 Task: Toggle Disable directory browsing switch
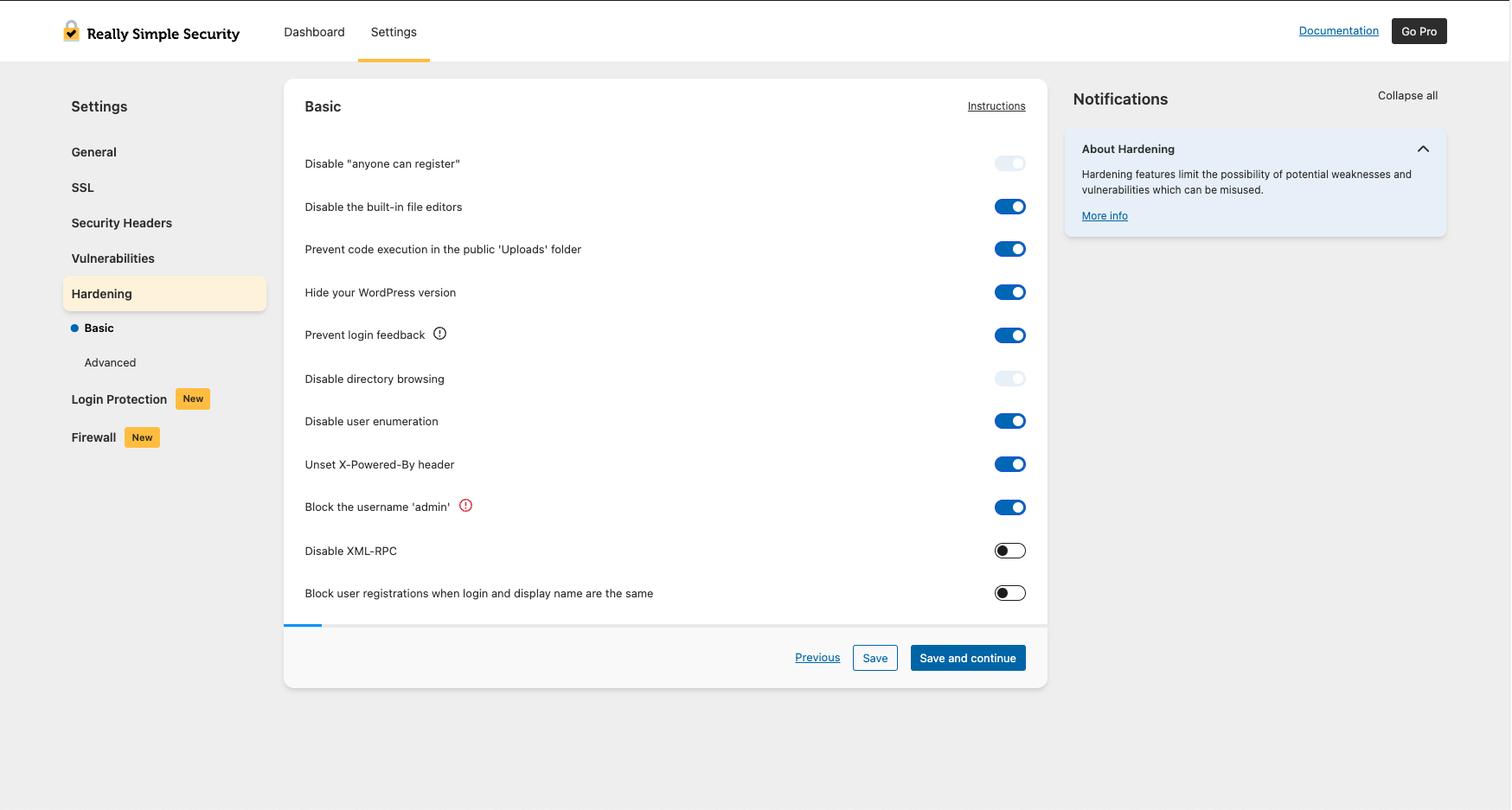pyautogui.click(x=1009, y=379)
